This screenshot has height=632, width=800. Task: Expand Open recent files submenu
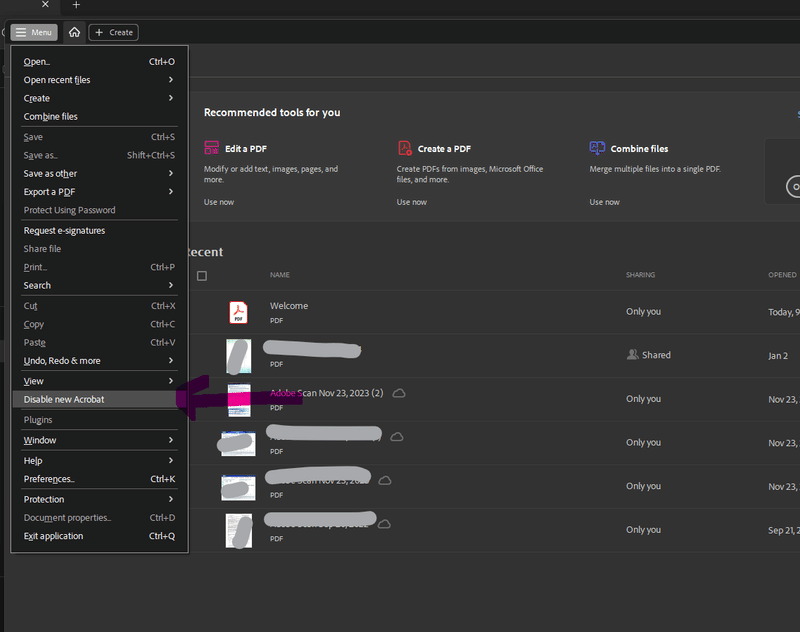99,80
